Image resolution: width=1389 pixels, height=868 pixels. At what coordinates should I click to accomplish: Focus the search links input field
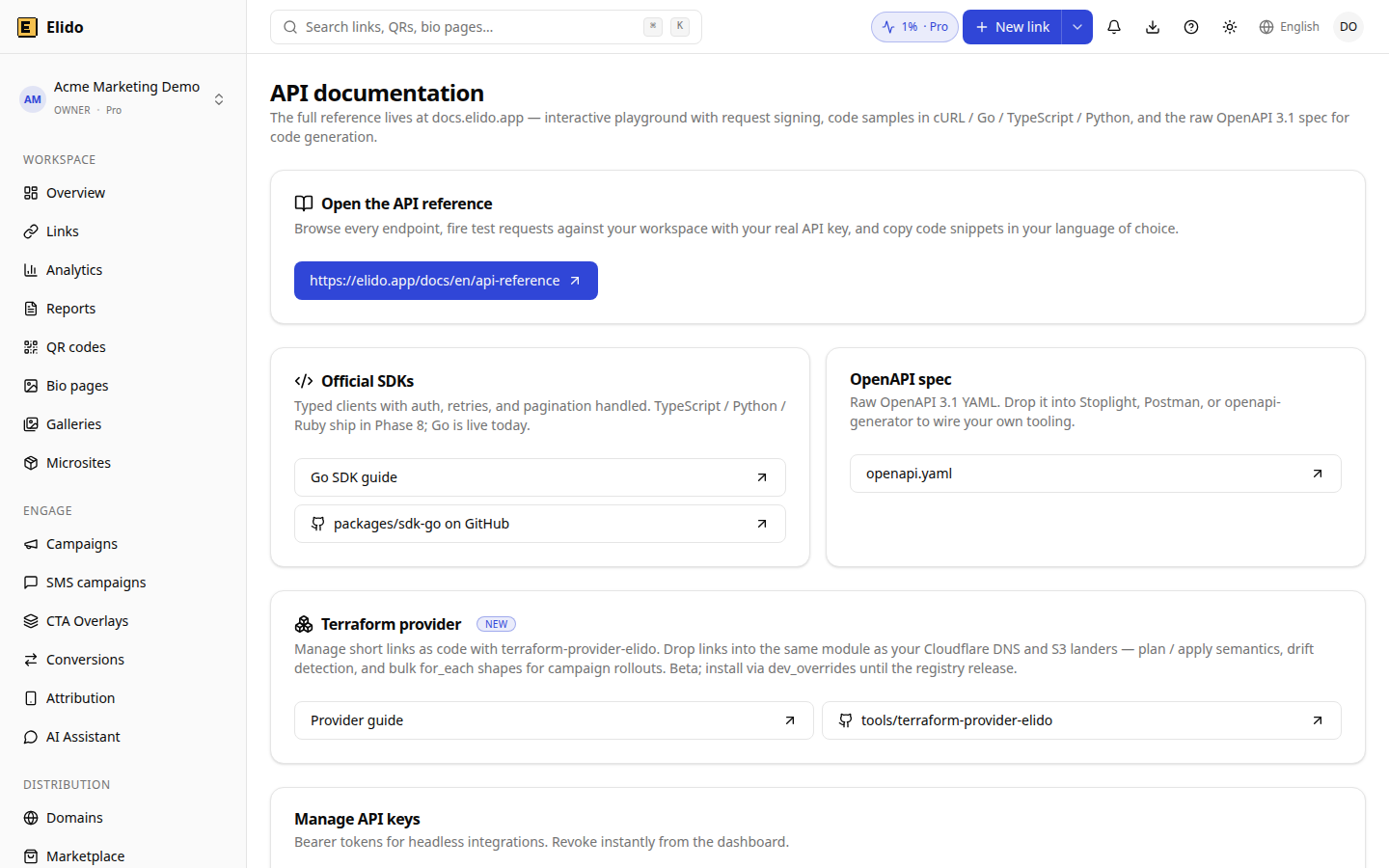[x=486, y=27]
